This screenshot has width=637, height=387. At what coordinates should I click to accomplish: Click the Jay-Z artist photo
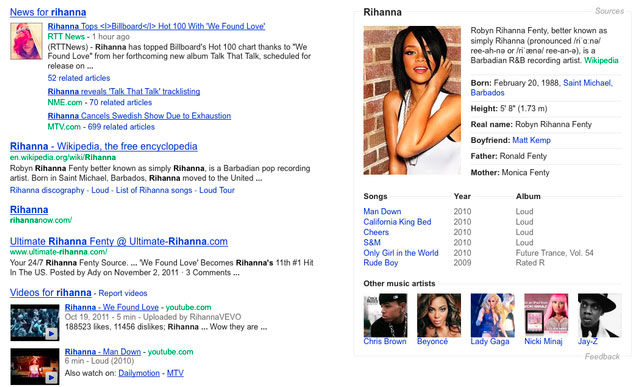[x=600, y=316]
